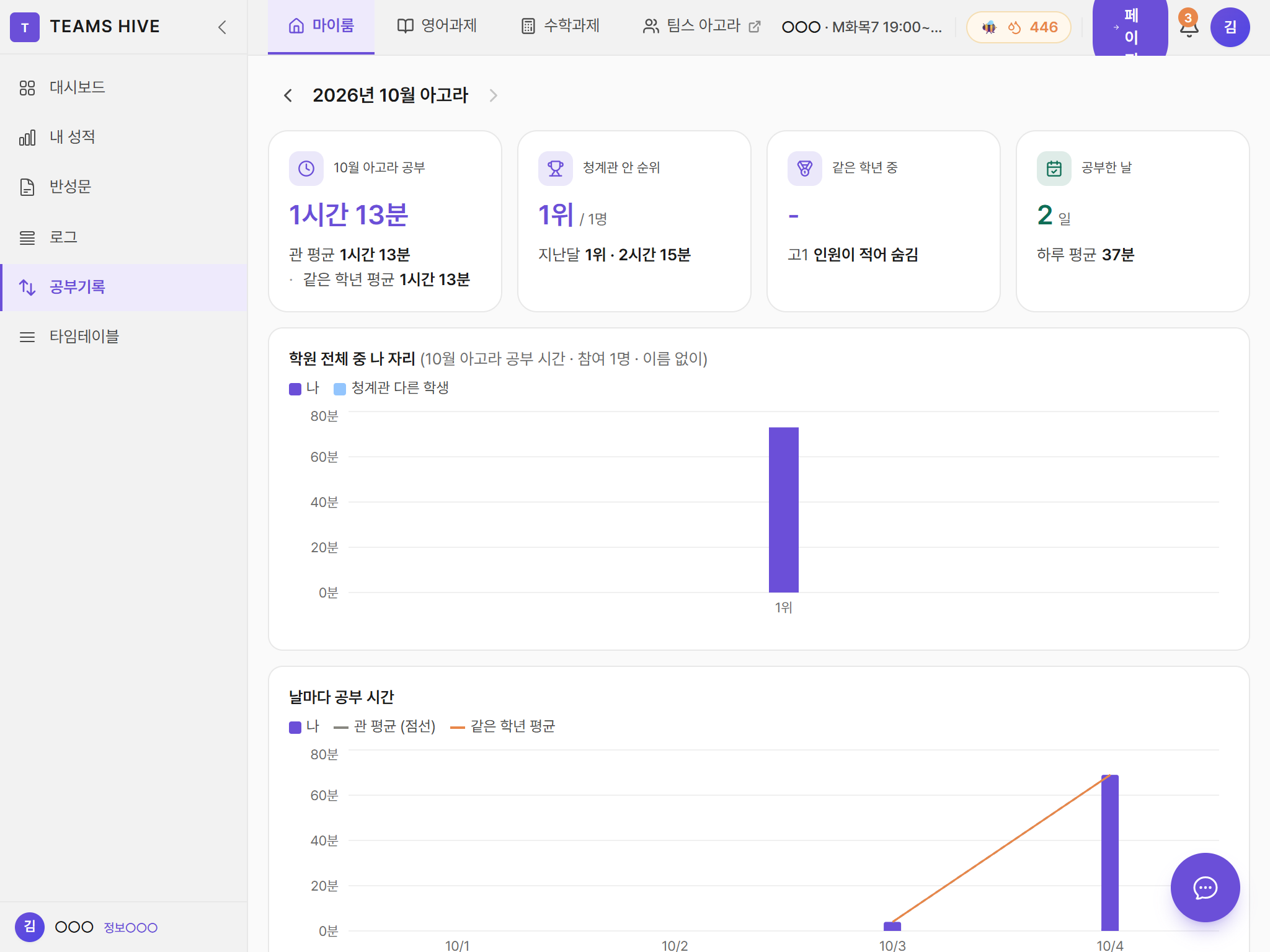Screen dimensions: 1270x952
Task: Click the 446 points badge
Action: (1019, 27)
